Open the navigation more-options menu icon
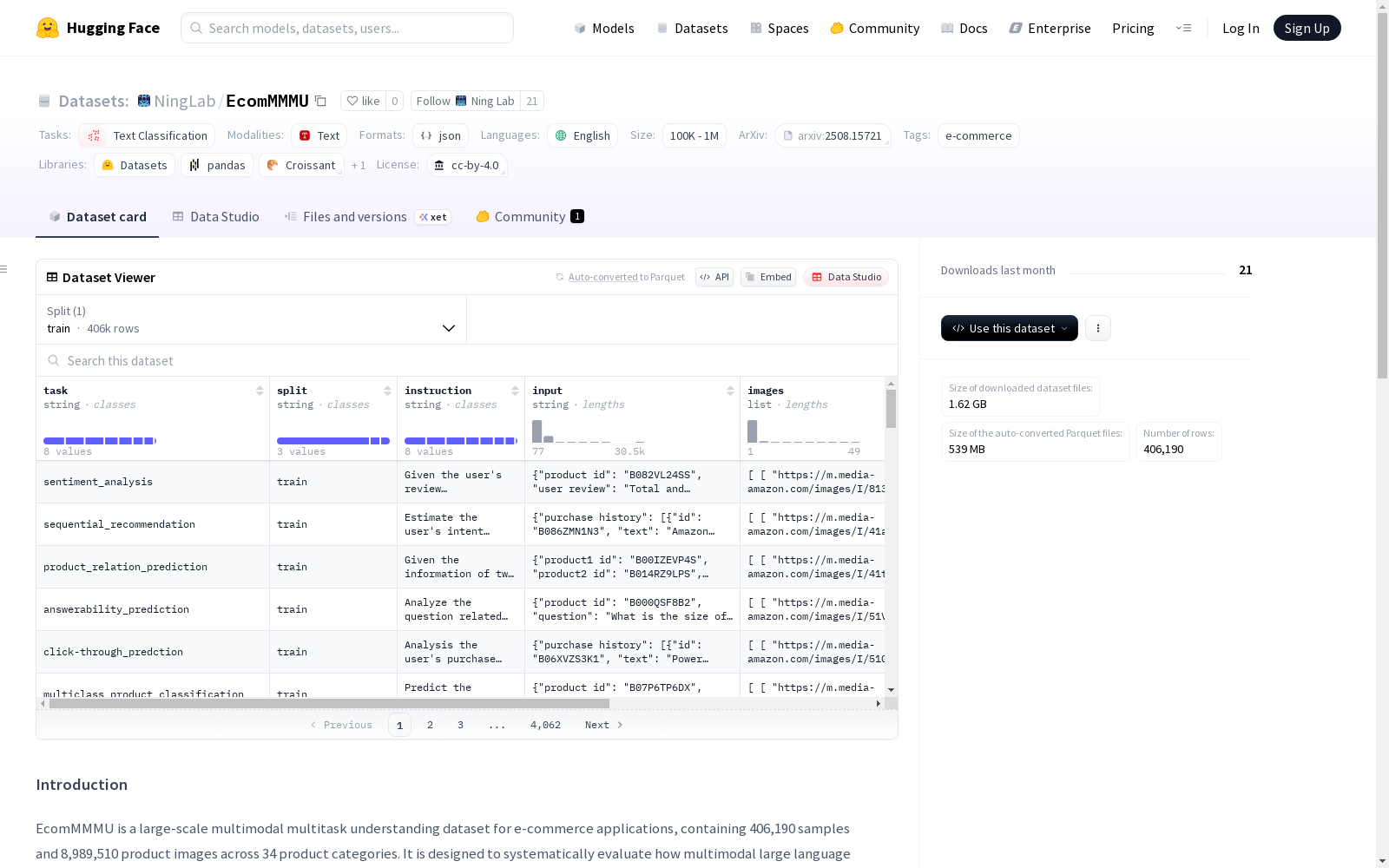1389x868 pixels. coord(1183,28)
